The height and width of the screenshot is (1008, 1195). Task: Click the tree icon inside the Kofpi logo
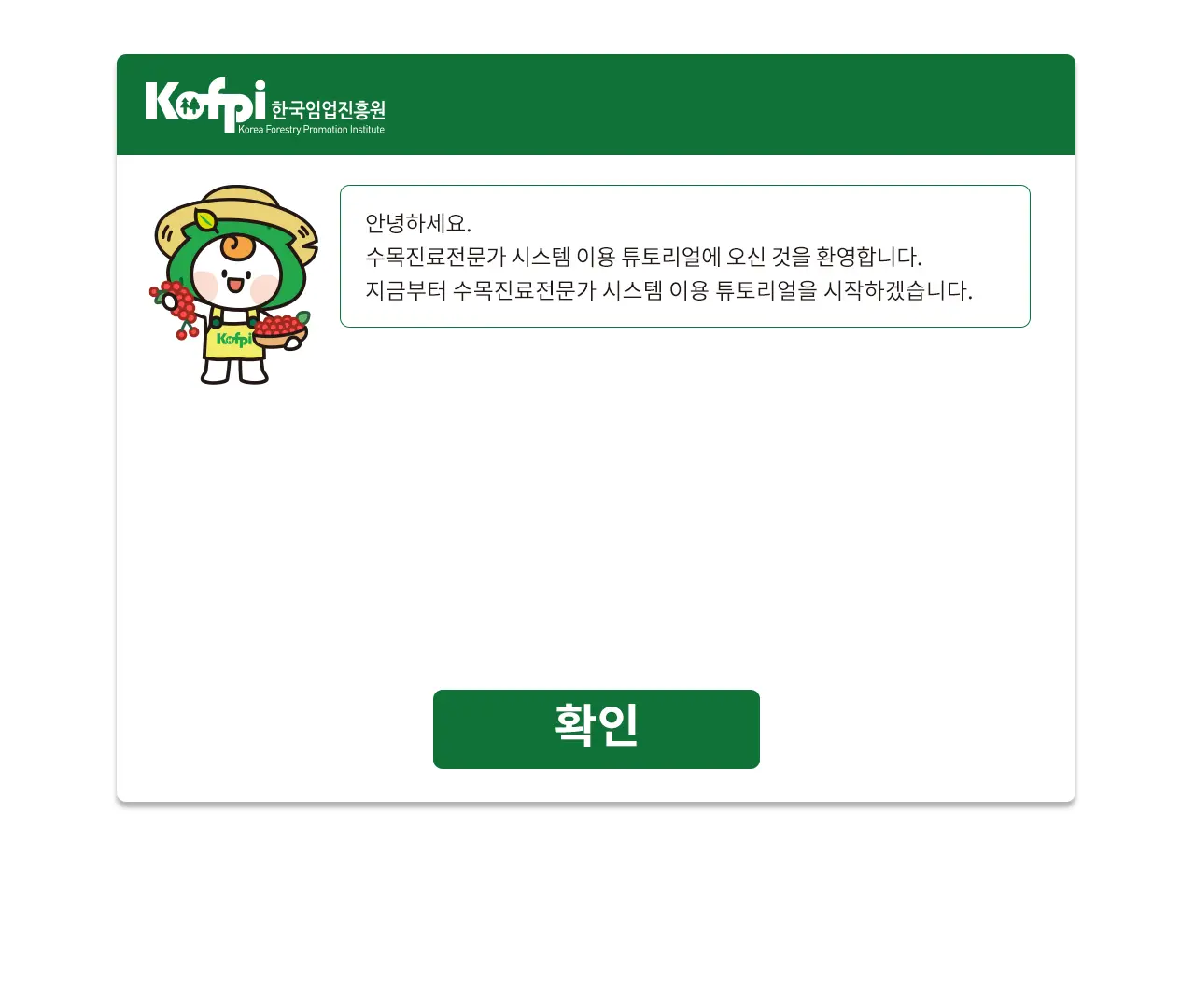tap(190, 105)
